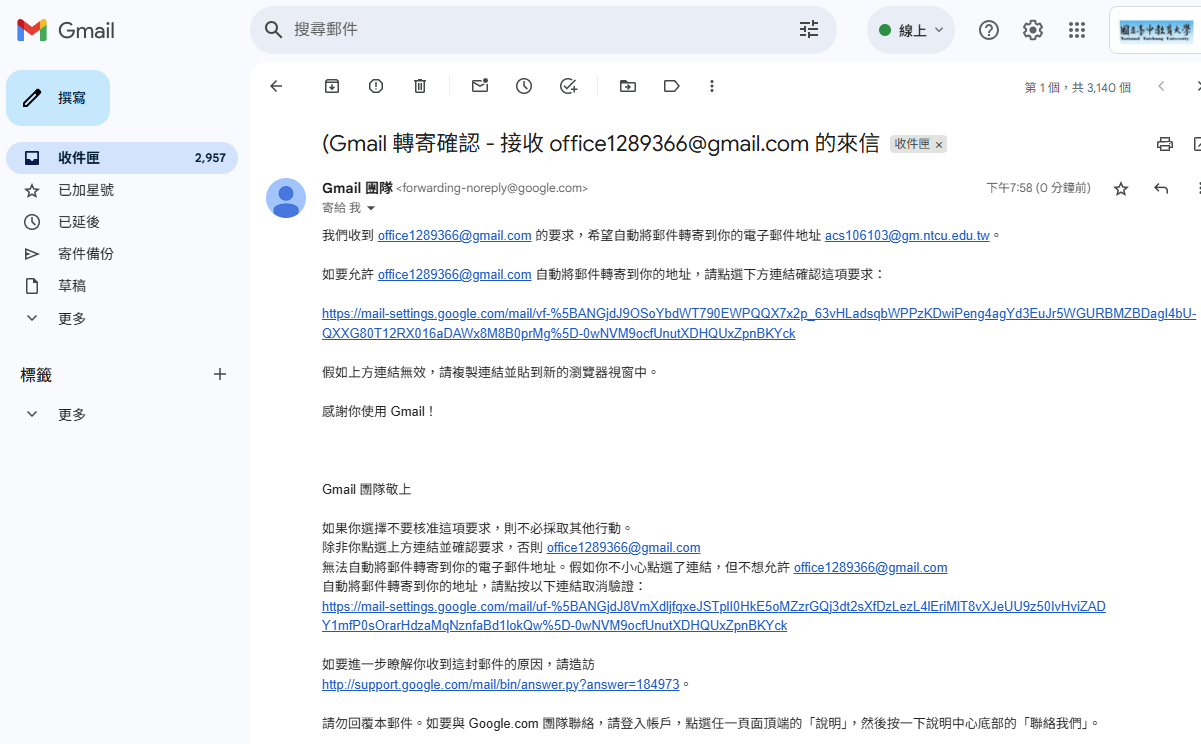Open the support.google.com answer link
This screenshot has height=744, width=1201.
(x=500, y=685)
